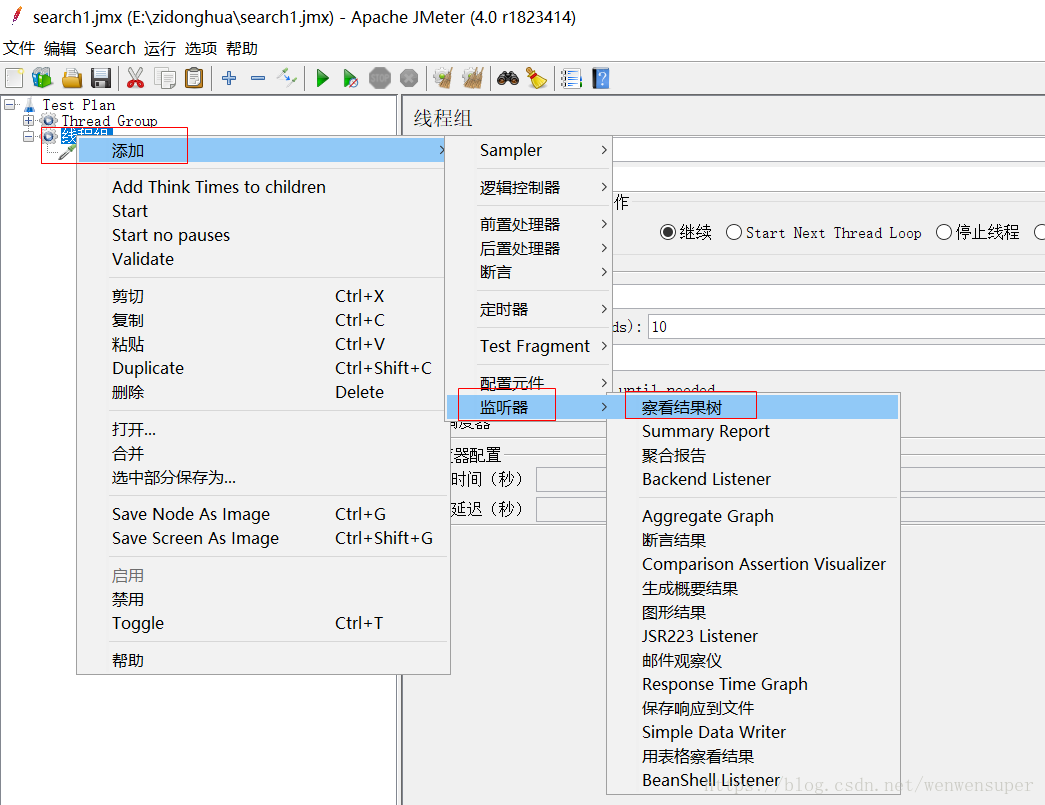Screen dimensions: 1045x805
Task: Click the Stop sign icon
Action: [380, 78]
